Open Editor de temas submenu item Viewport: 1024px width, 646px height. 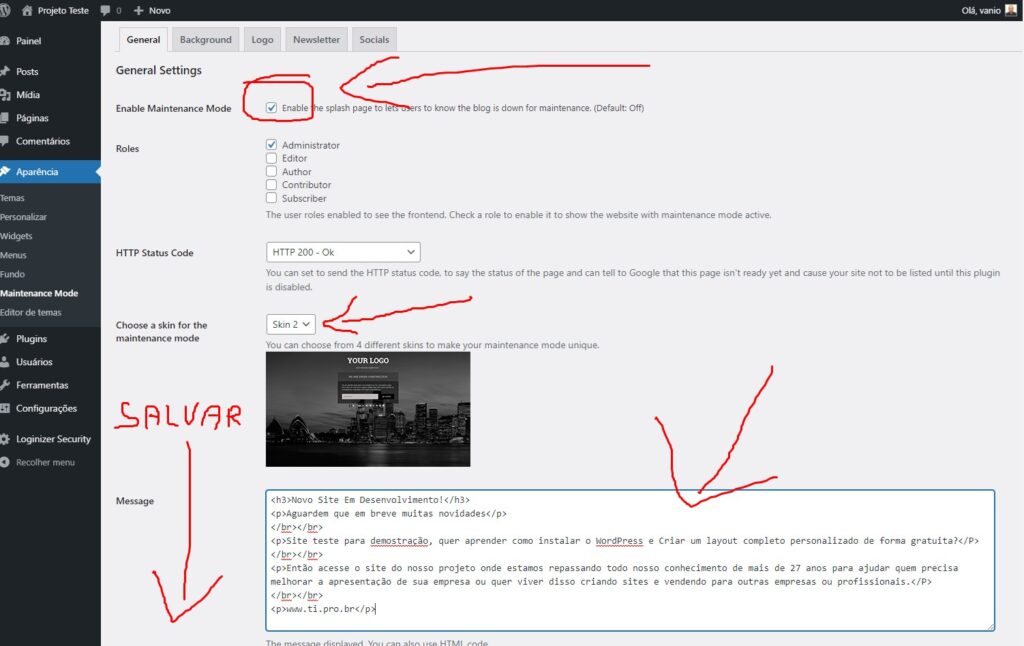(31, 312)
